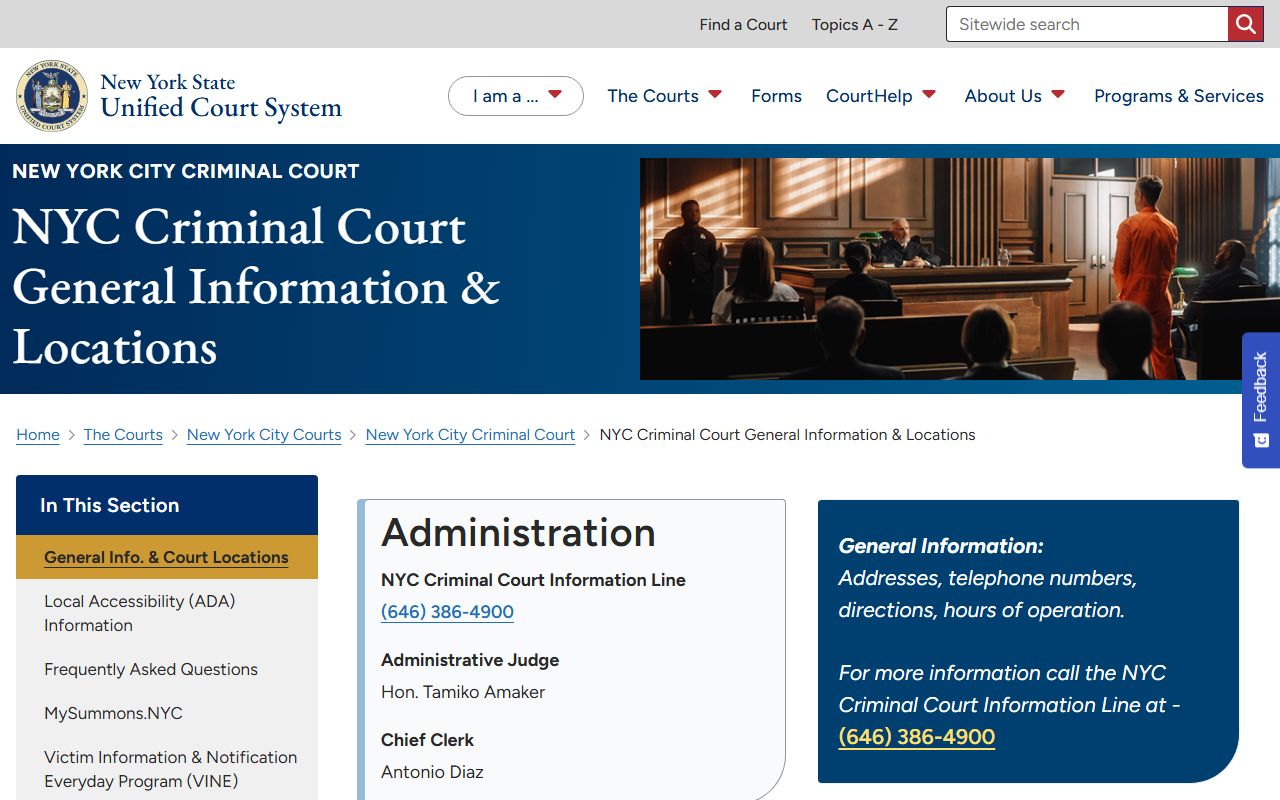Click 'NEW YORK CITY CRIMINAL COURT' banner label
This screenshot has height=800, width=1280.
(x=186, y=171)
